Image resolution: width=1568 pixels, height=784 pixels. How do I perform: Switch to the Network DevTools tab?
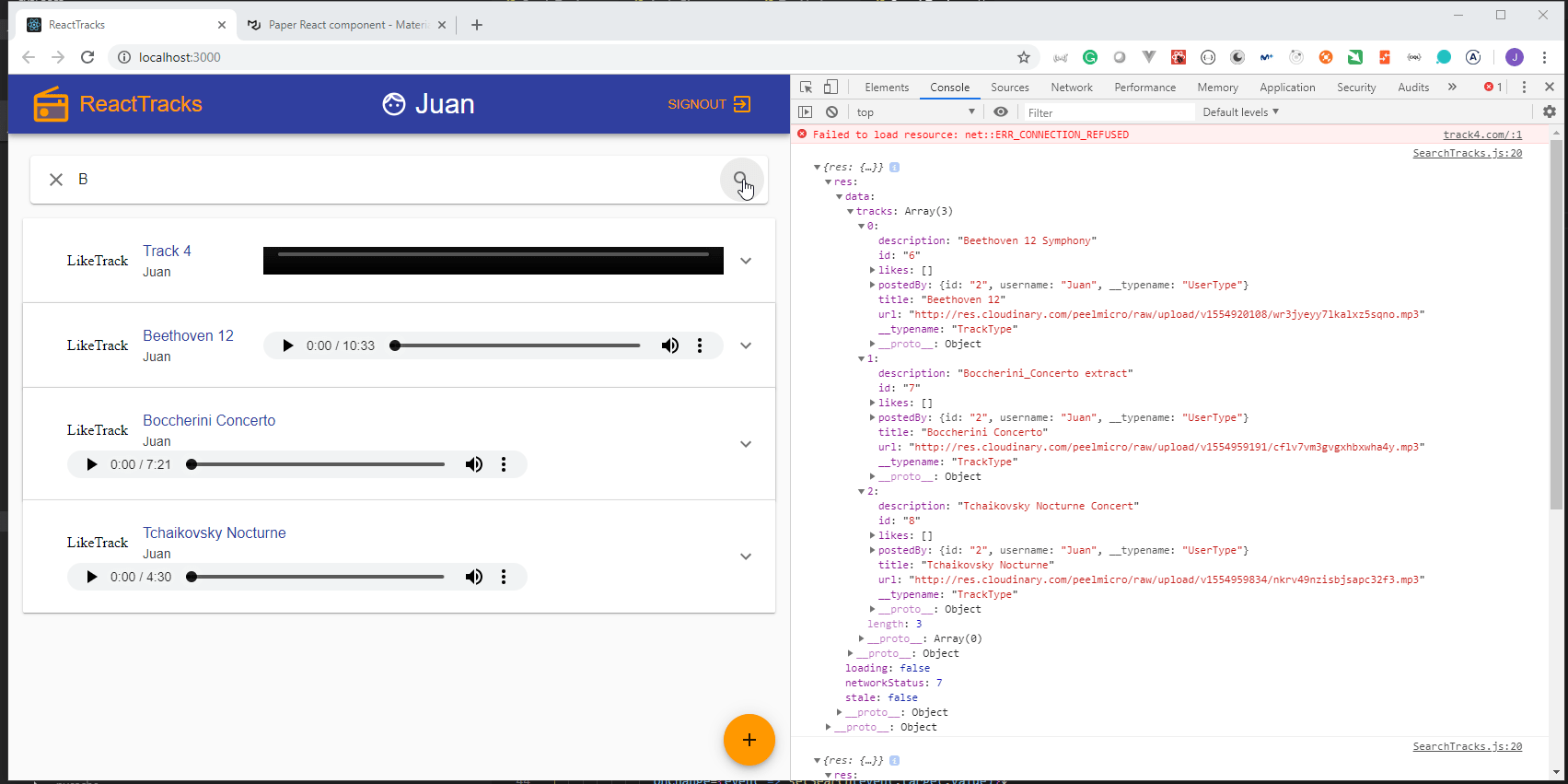point(1072,88)
